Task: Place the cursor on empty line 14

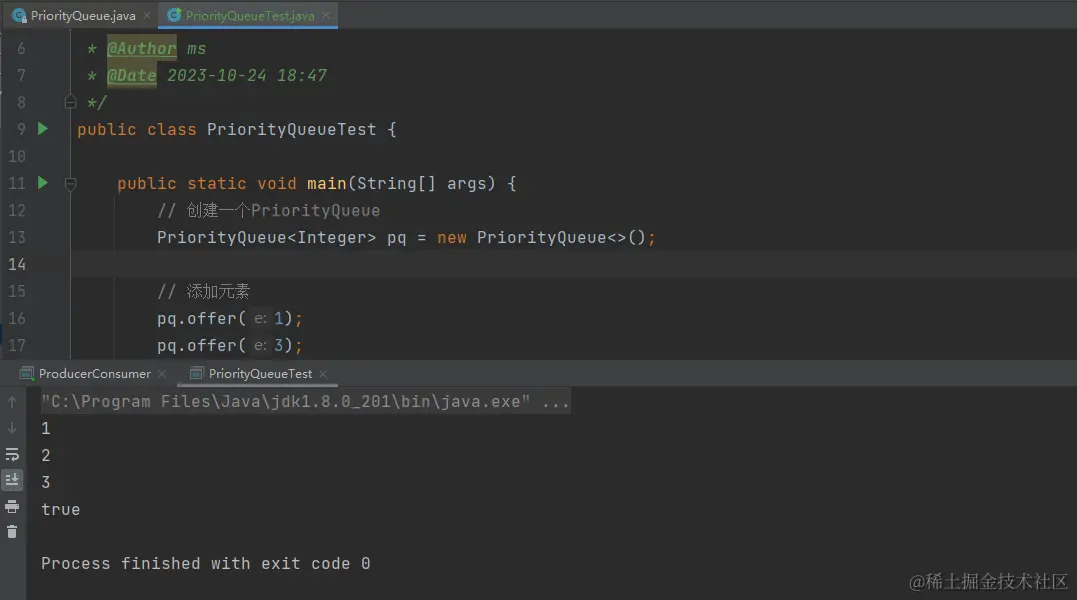Action: pos(574,264)
